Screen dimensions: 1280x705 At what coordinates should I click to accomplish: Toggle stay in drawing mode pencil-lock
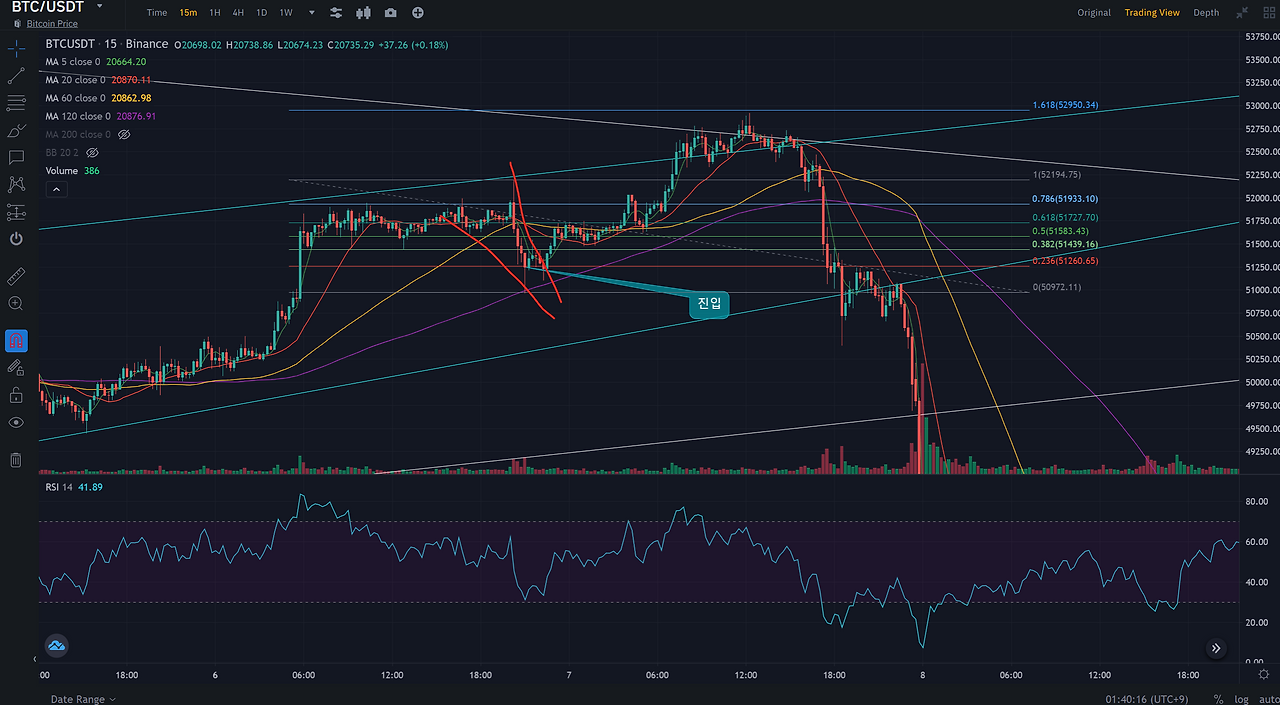16,368
